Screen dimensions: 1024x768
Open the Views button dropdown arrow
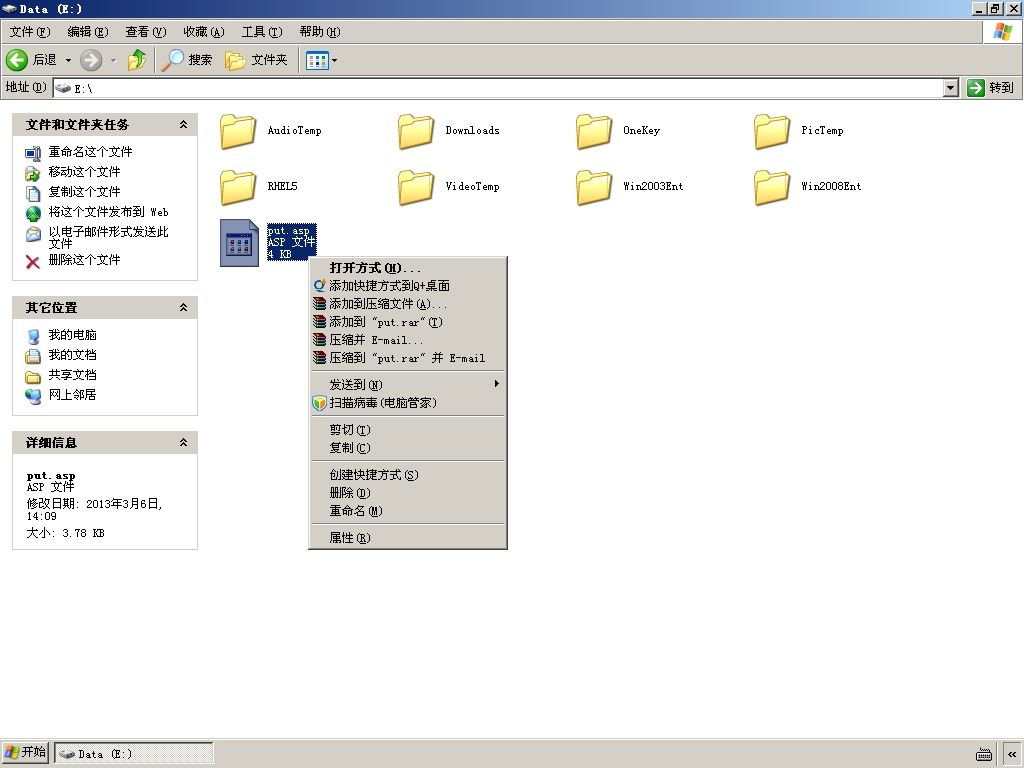pos(334,60)
